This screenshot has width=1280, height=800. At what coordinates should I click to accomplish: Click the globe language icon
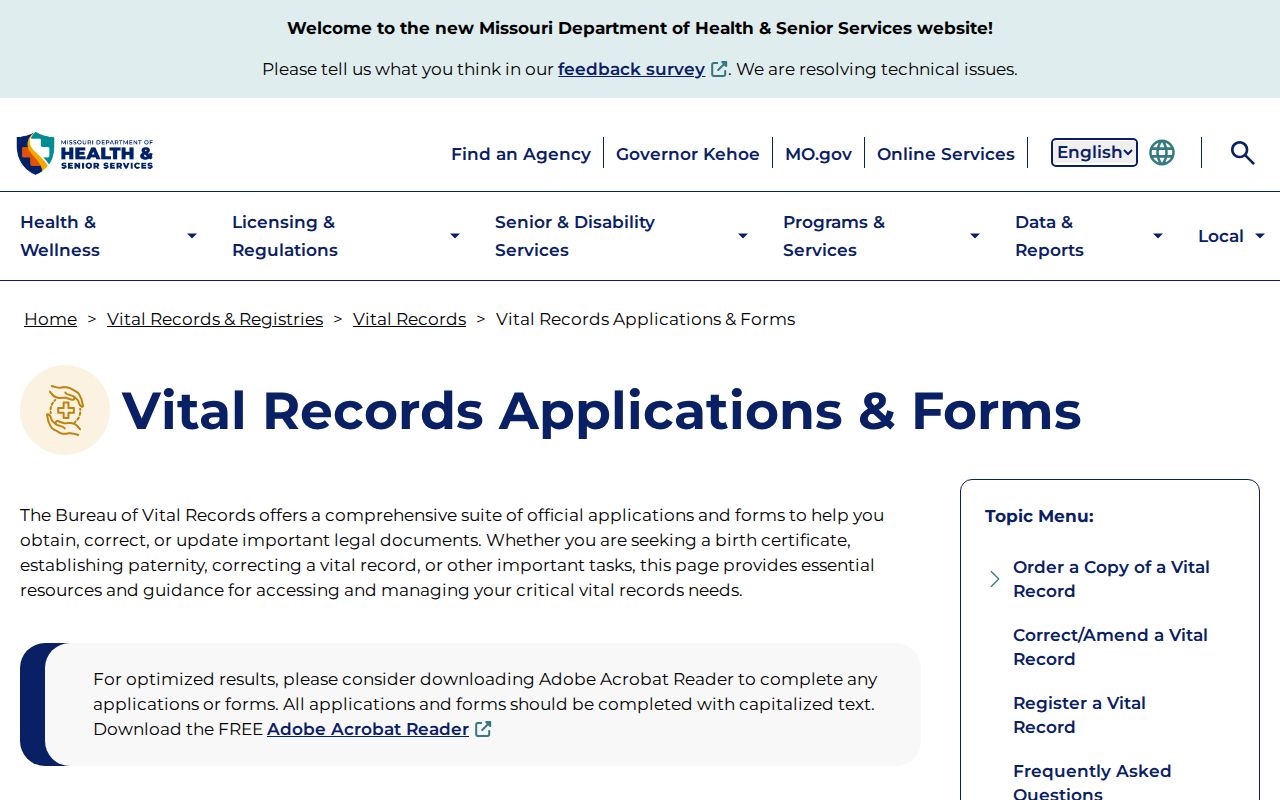tap(1162, 153)
